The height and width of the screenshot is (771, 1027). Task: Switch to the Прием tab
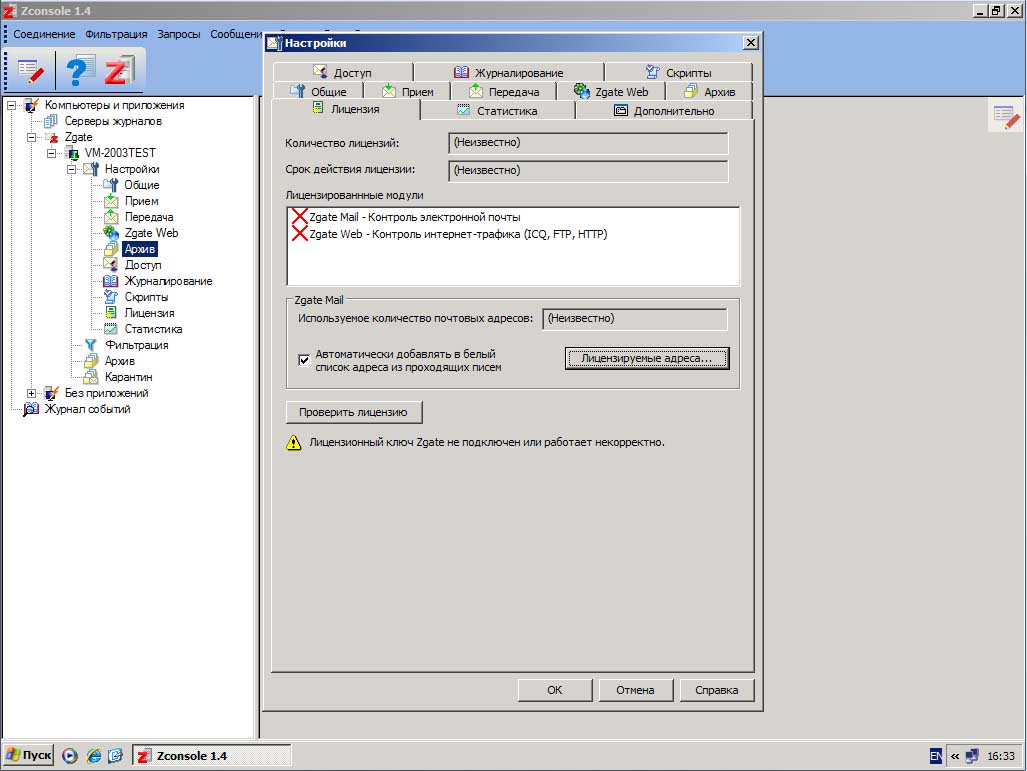coord(407,91)
